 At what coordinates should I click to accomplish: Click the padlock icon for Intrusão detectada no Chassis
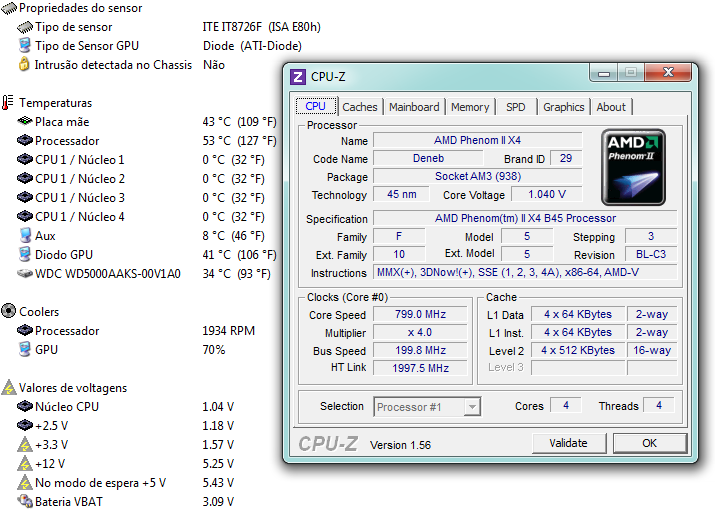(24, 64)
